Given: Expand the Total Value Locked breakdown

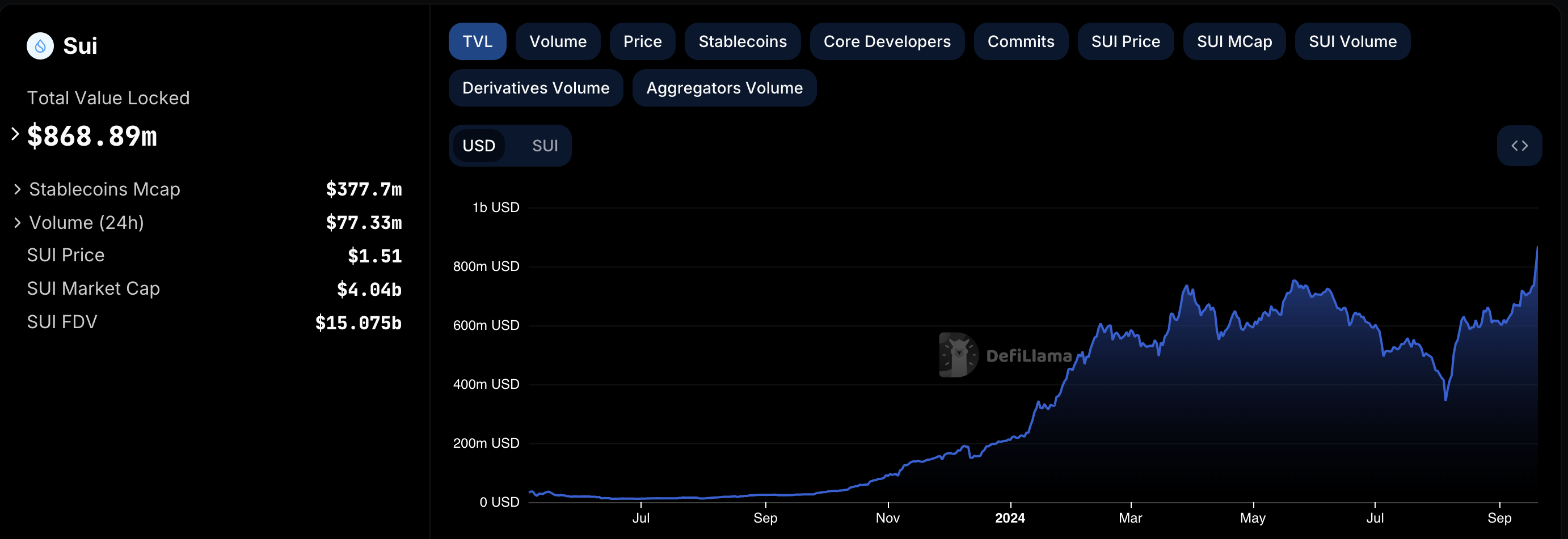Looking at the screenshot, I should [x=16, y=134].
